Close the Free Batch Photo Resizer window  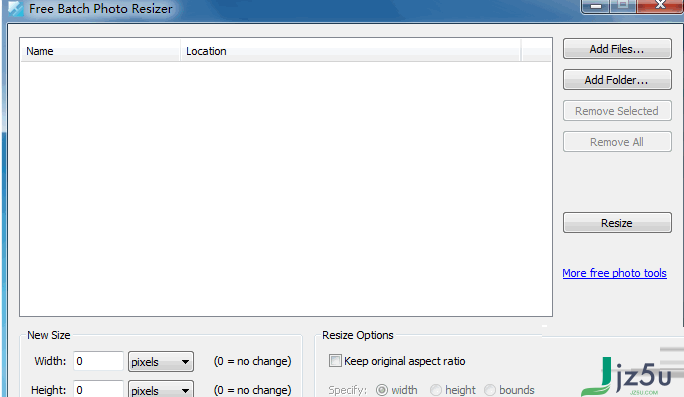coord(660,6)
